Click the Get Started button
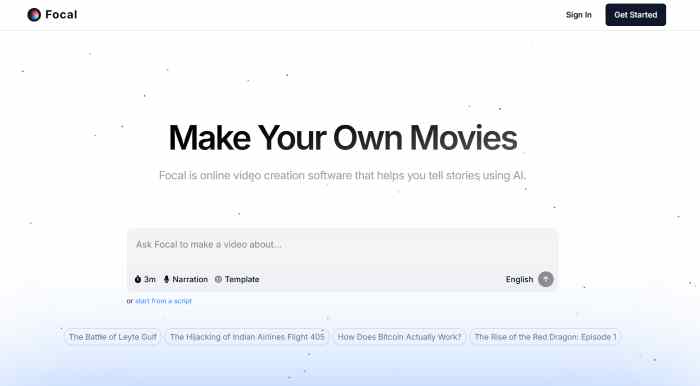The height and width of the screenshot is (386, 700). click(x=635, y=15)
